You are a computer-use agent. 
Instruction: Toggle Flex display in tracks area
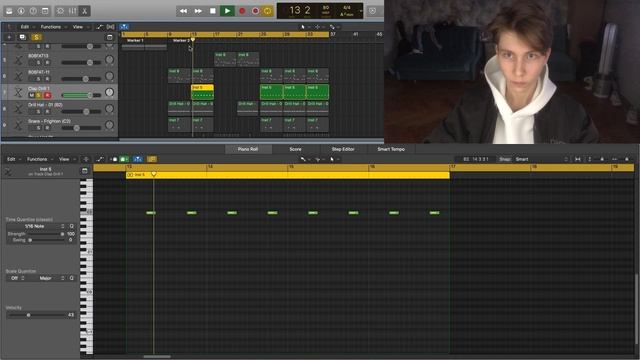(111, 27)
